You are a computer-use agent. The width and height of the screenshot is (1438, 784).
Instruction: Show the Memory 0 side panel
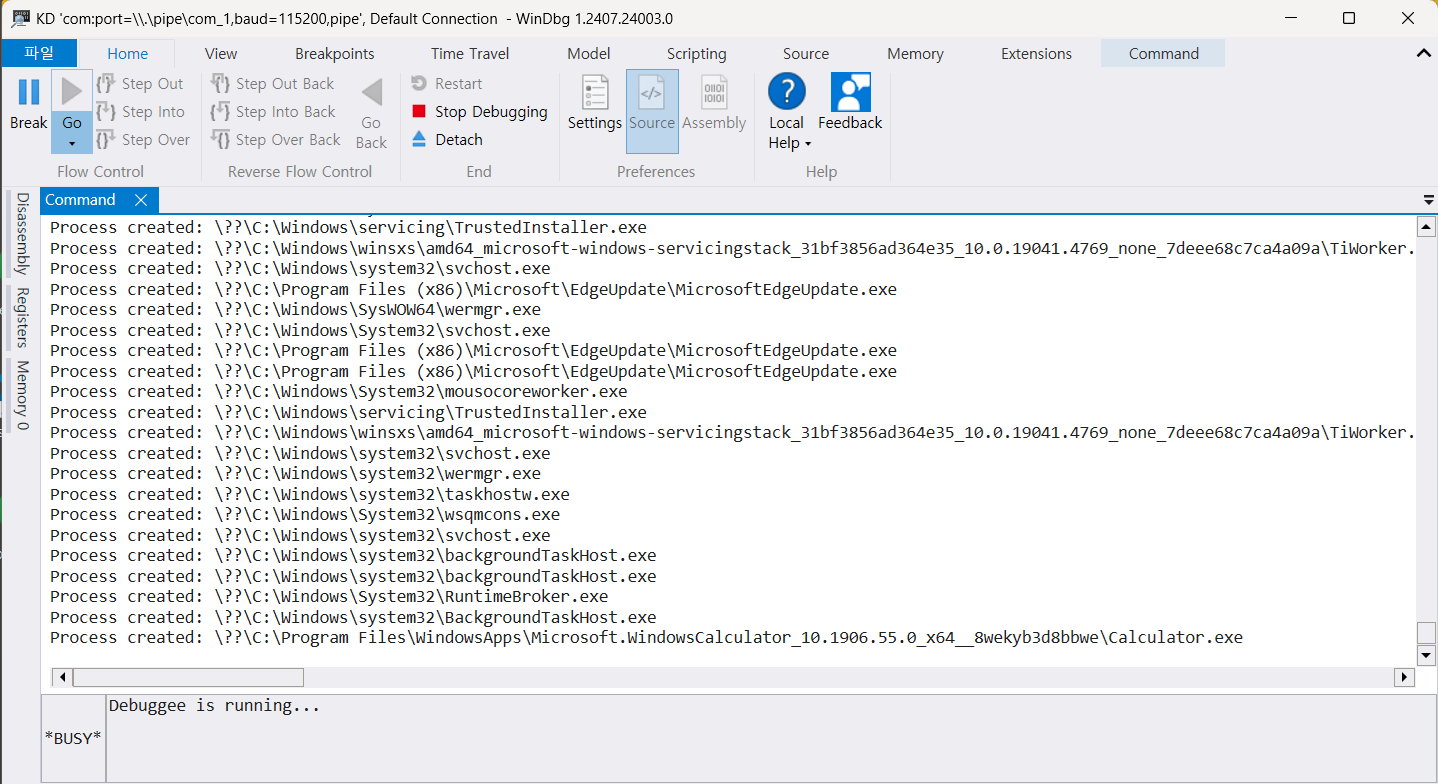pyautogui.click(x=22, y=395)
